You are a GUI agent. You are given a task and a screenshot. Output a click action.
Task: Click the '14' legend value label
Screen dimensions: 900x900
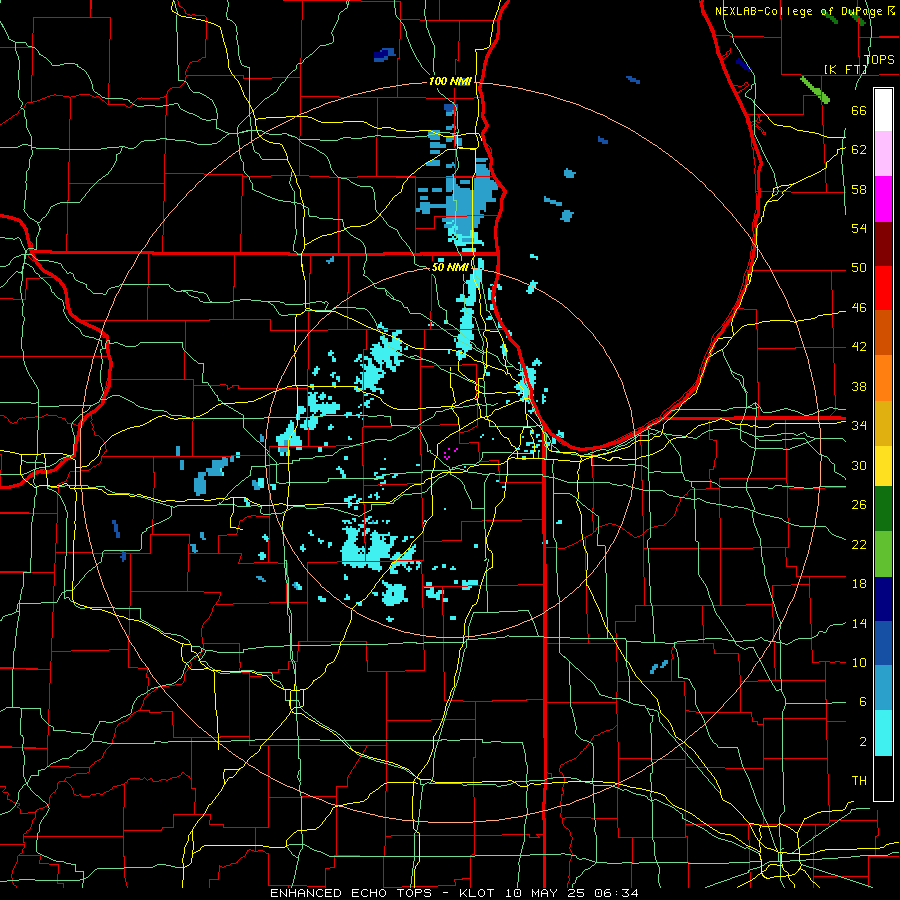click(x=859, y=623)
